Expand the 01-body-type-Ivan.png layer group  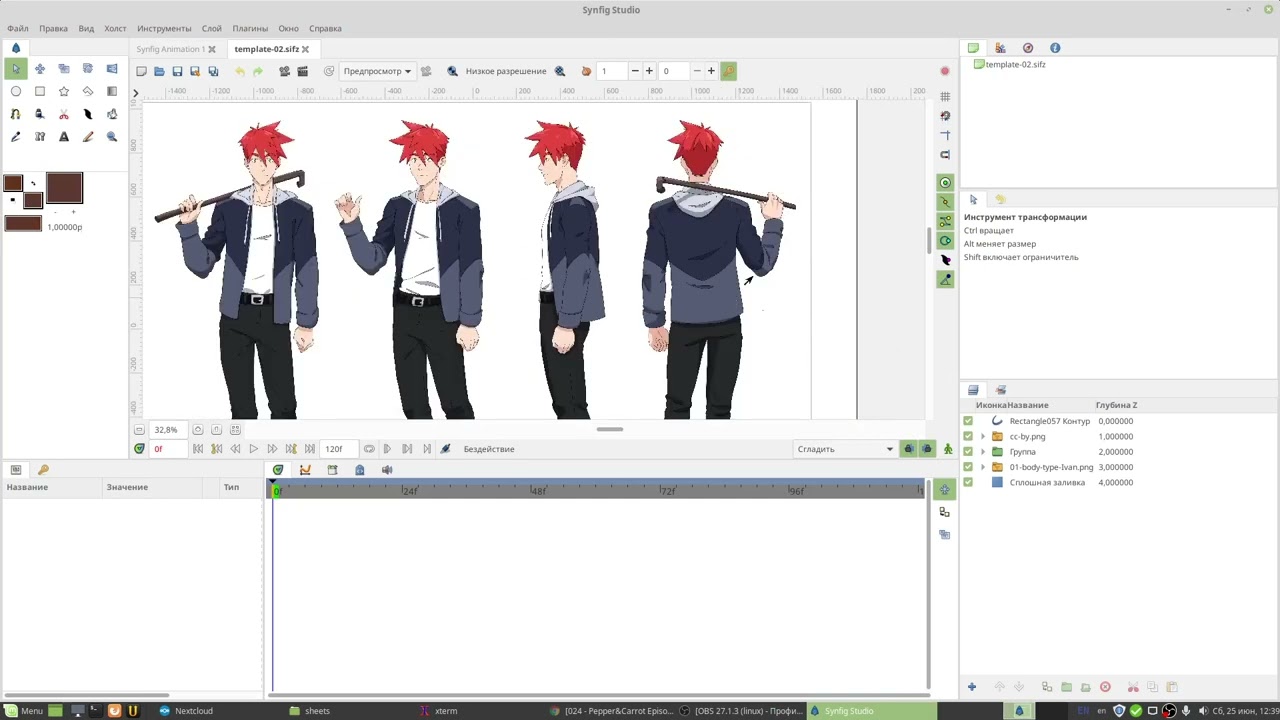(x=983, y=467)
